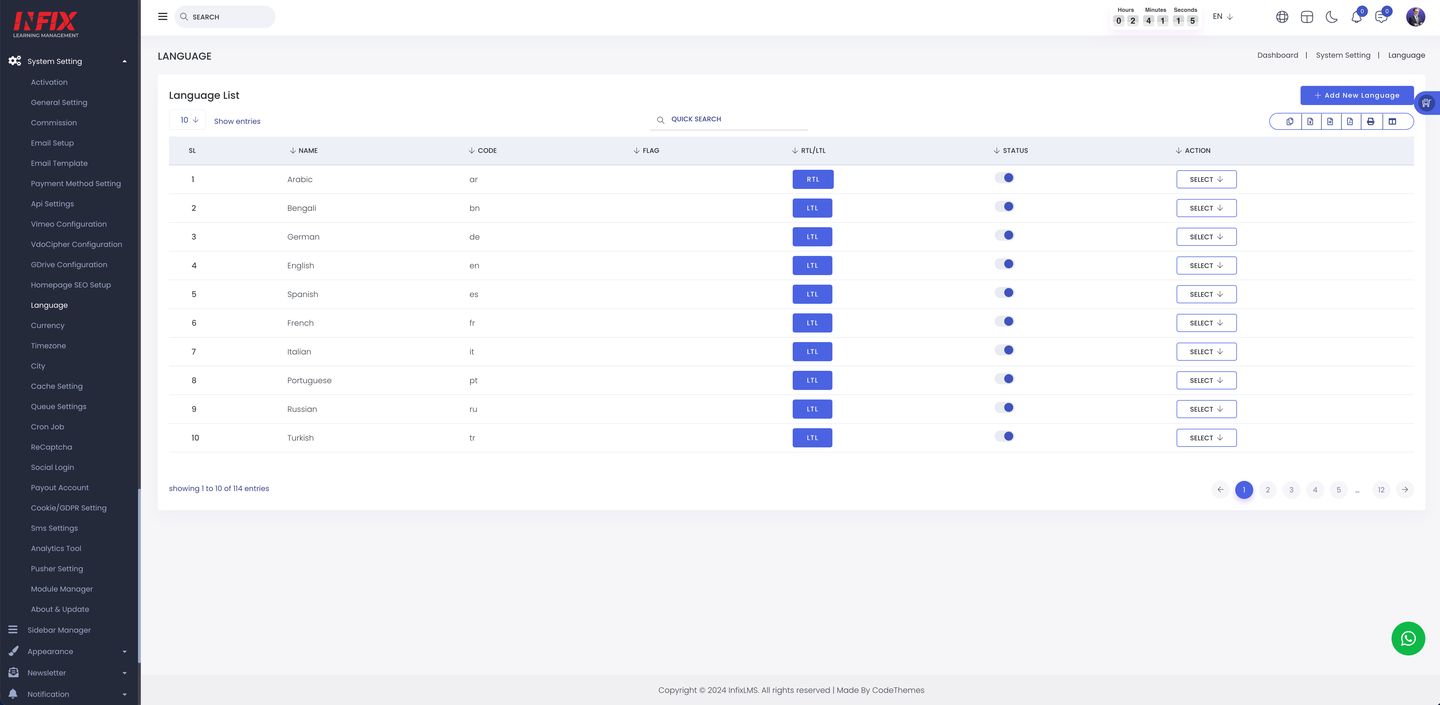Viewport: 1440px width, 705px height.
Task: Click the print table icon
Action: 1371,121
